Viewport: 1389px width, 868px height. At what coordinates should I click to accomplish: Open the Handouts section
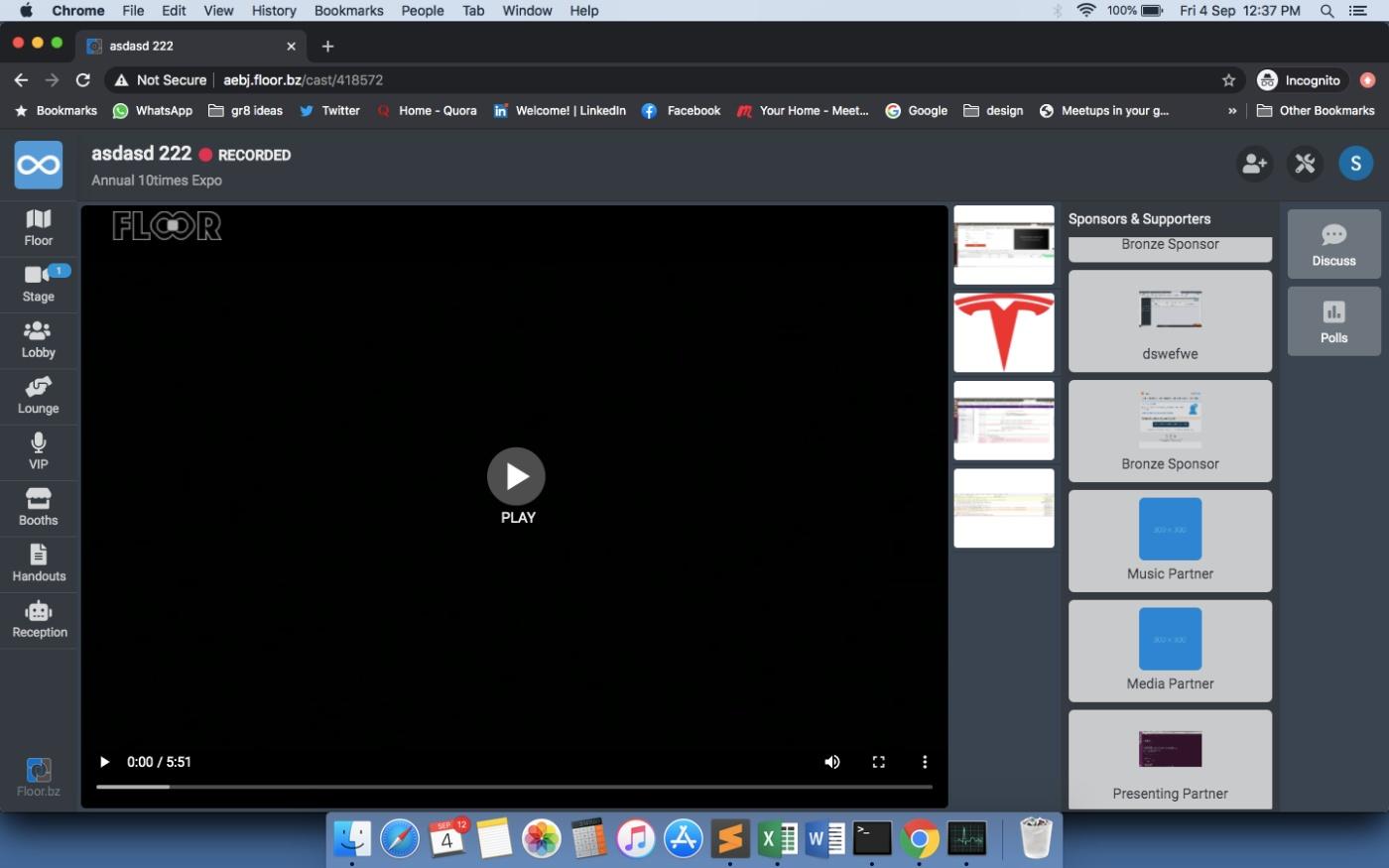click(39, 563)
